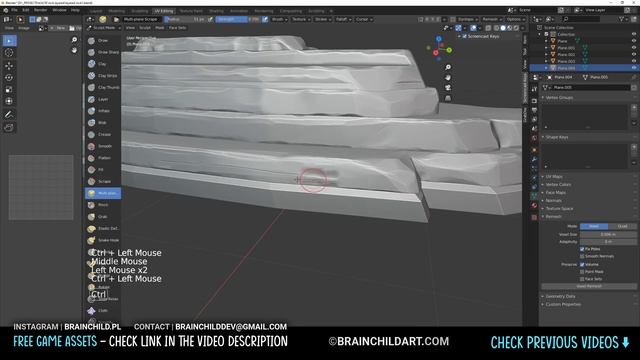
Task: Click the UV editor Annotate tool
Action: point(9,115)
